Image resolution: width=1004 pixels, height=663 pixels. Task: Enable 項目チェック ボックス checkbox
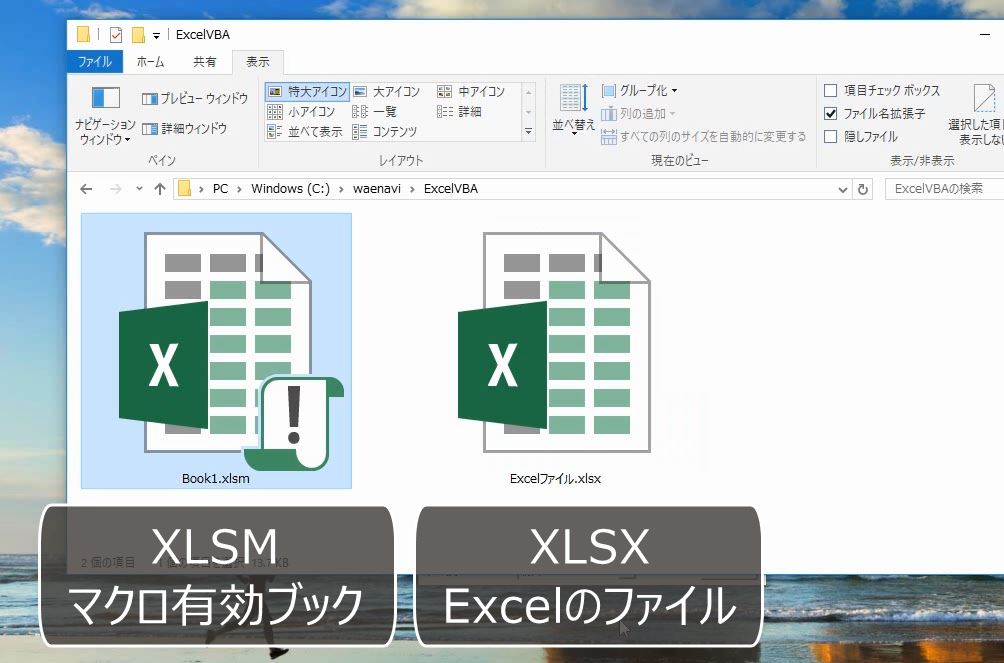[830, 90]
